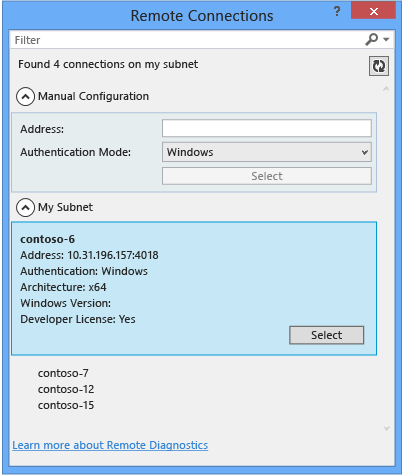Click the refresh connections icon
Image resolution: width=402 pixels, height=476 pixels.
(379, 66)
